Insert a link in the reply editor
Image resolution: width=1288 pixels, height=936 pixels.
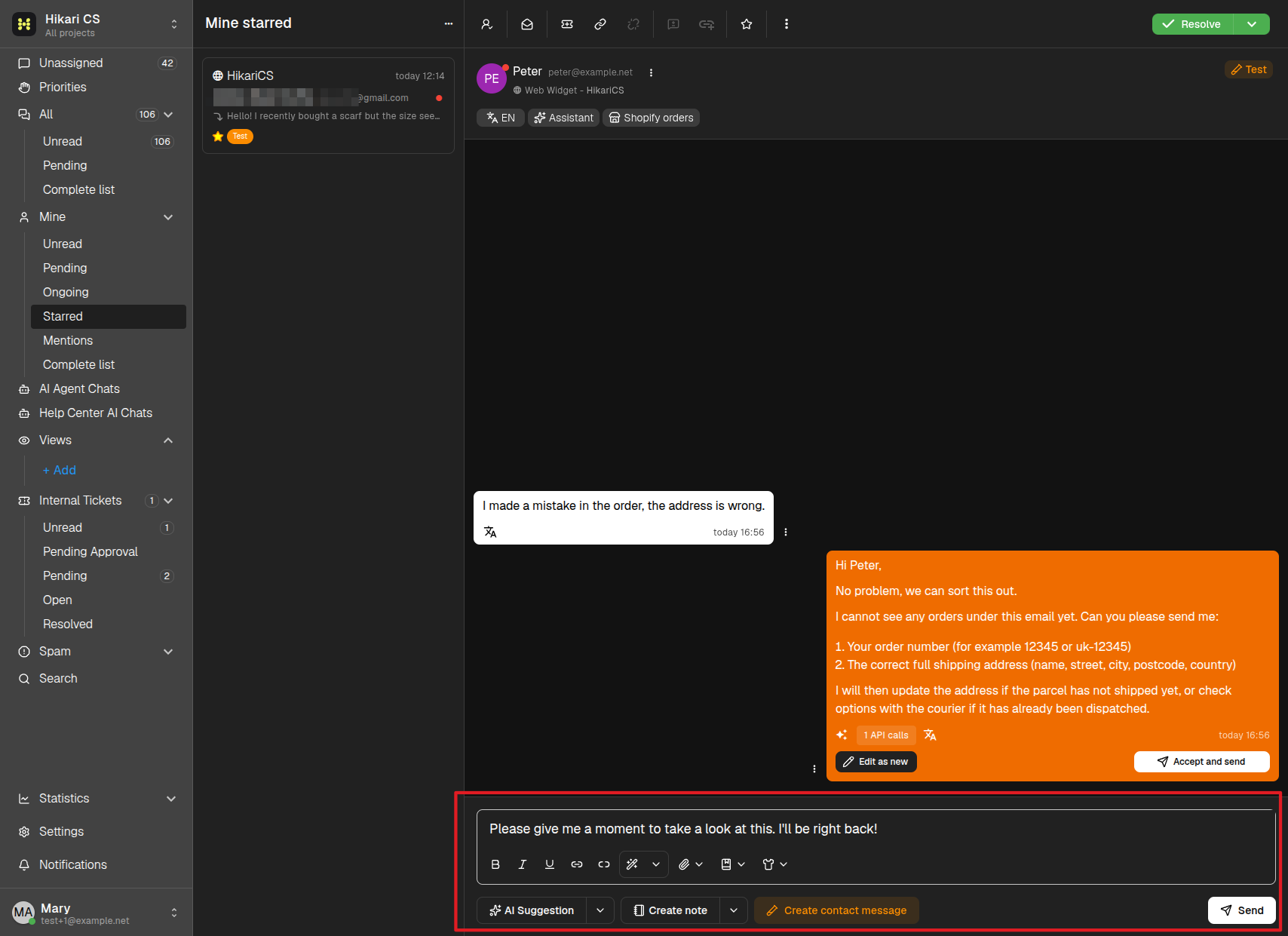577,864
